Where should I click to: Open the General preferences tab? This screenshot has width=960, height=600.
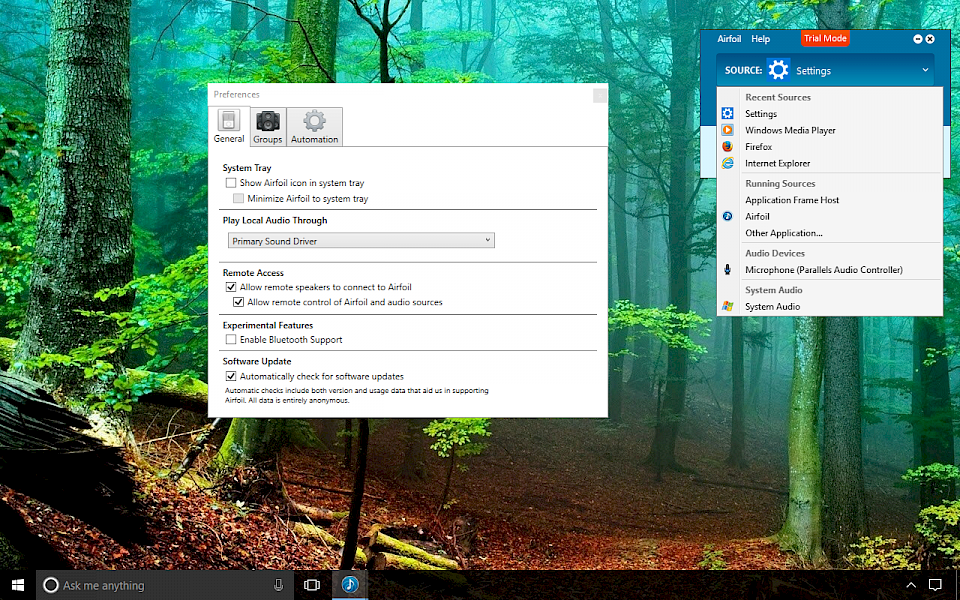pyautogui.click(x=229, y=126)
